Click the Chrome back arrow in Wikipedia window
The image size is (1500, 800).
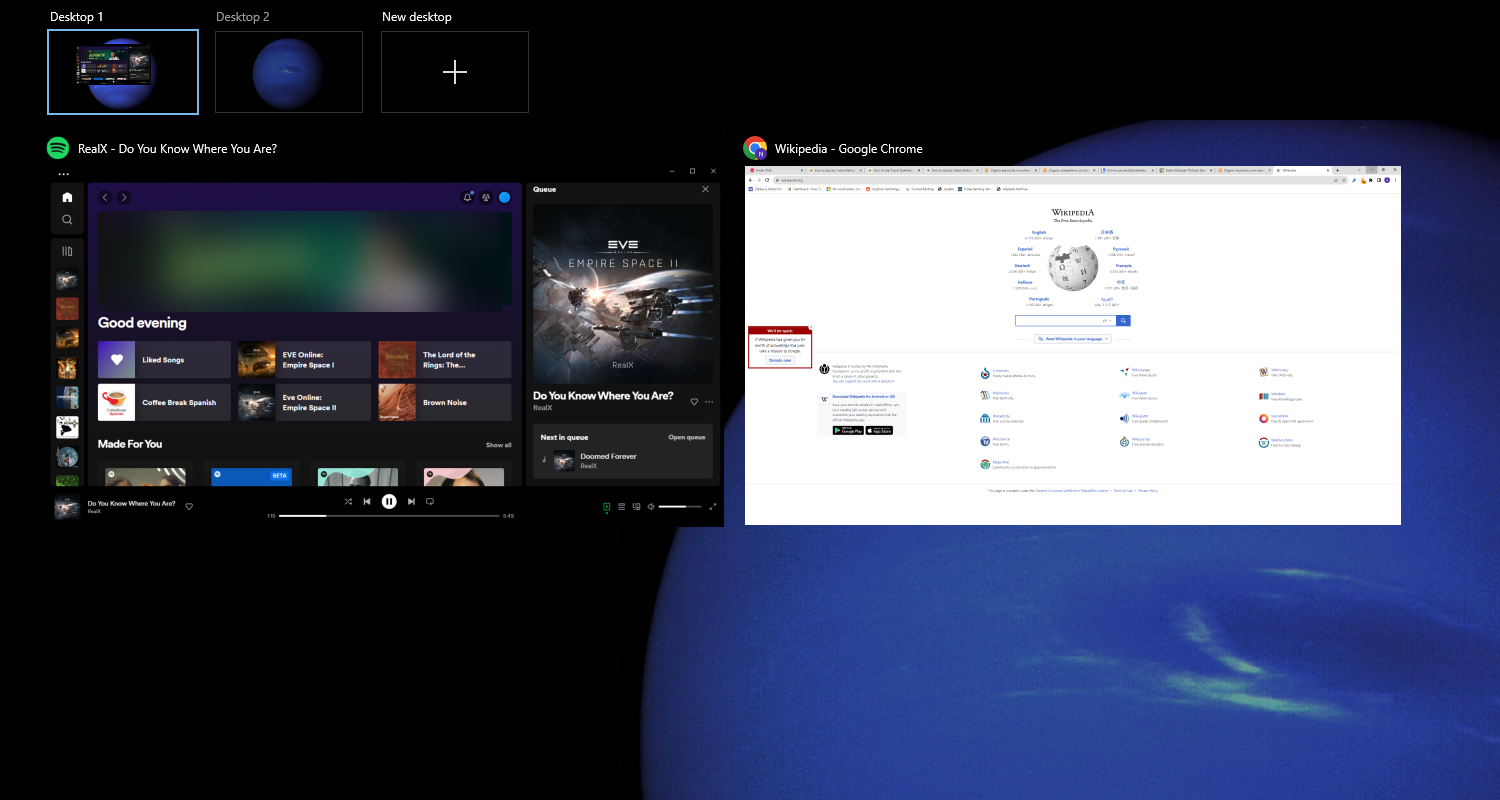750,180
